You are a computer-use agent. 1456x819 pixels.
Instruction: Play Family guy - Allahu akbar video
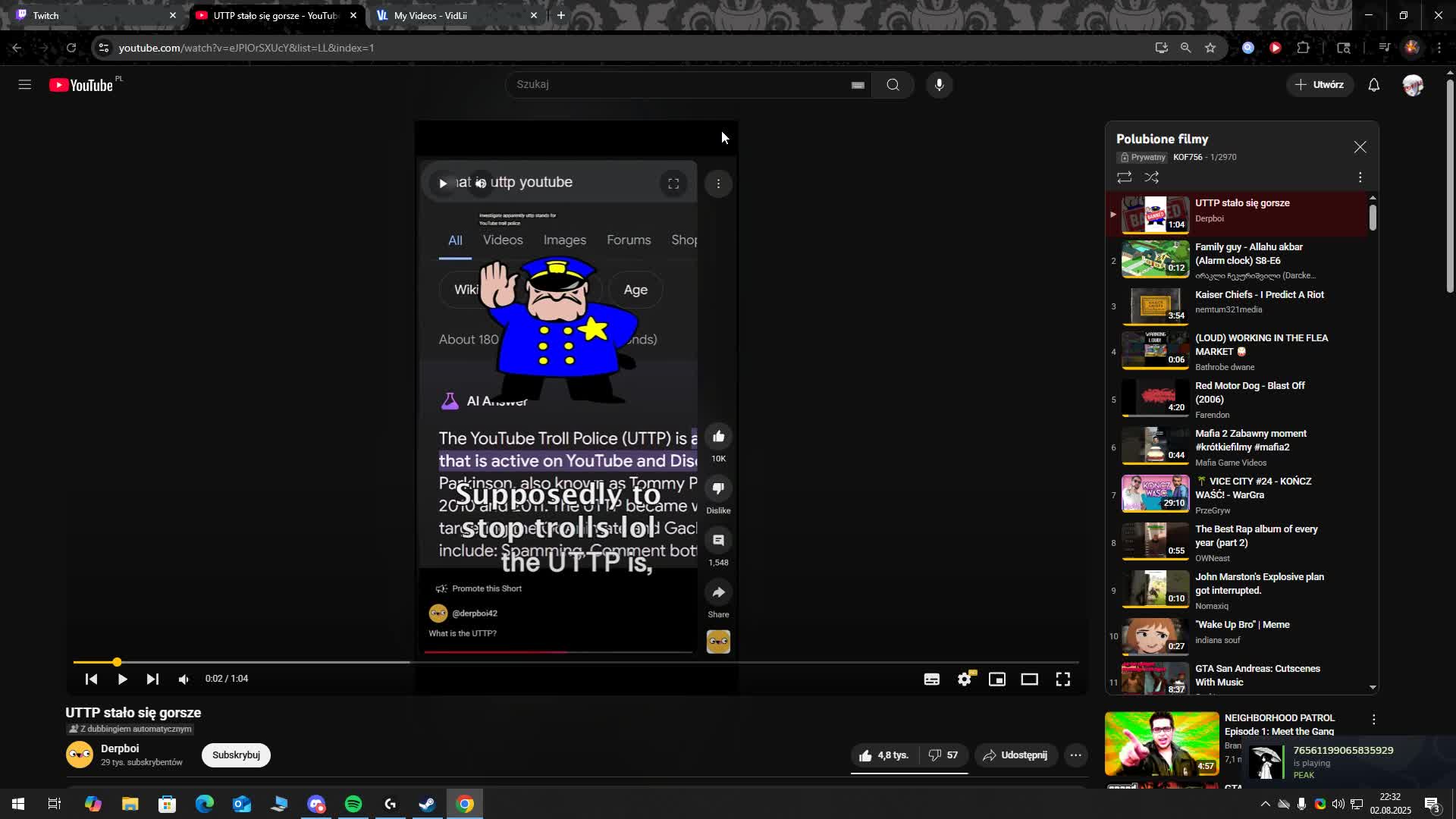coord(1241,261)
